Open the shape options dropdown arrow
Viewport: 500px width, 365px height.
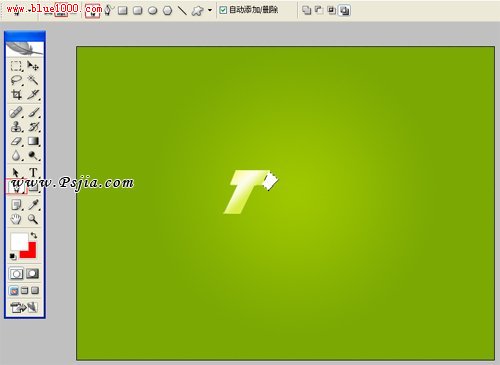click(210, 10)
